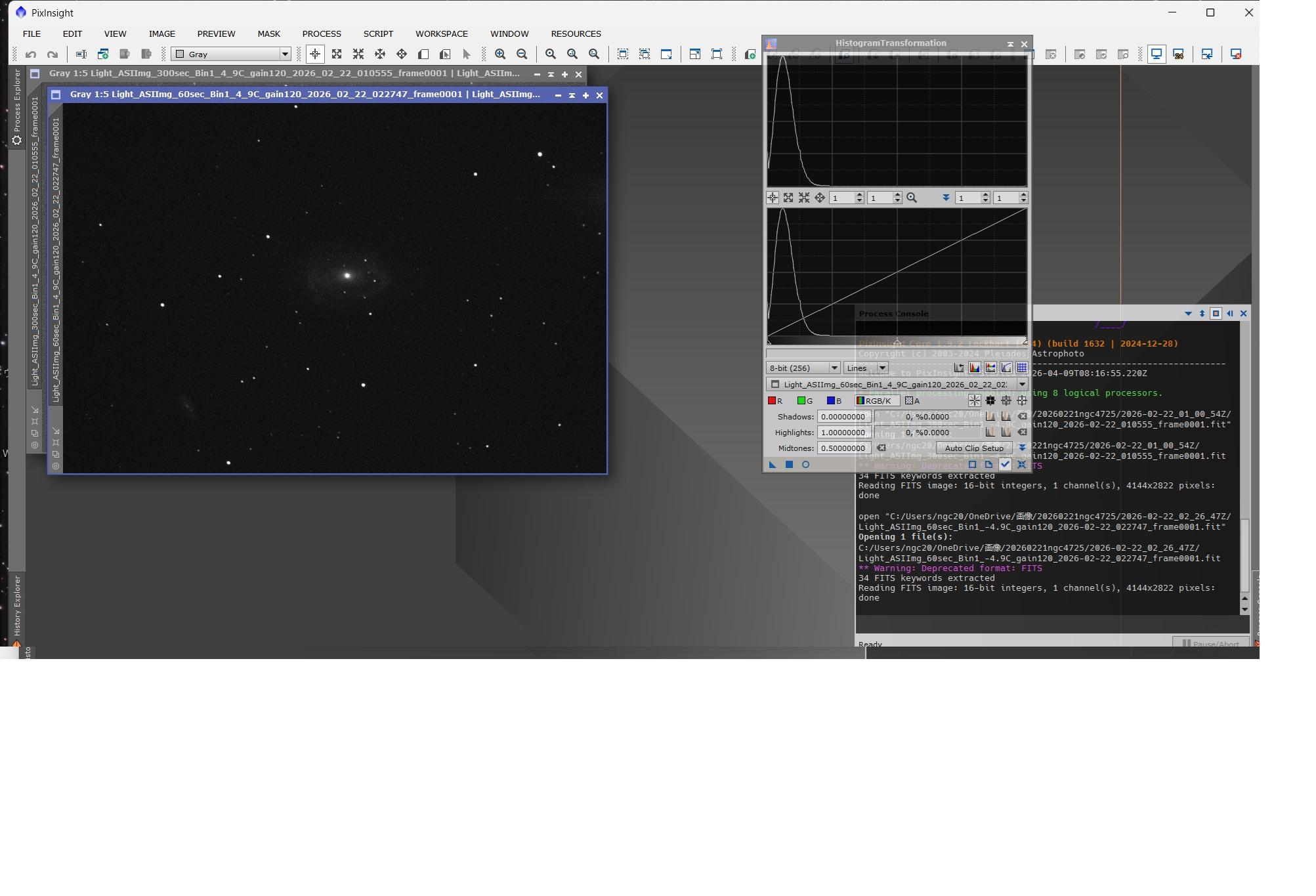Click the Shadows value input field
1316x896 pixels.
843,417
